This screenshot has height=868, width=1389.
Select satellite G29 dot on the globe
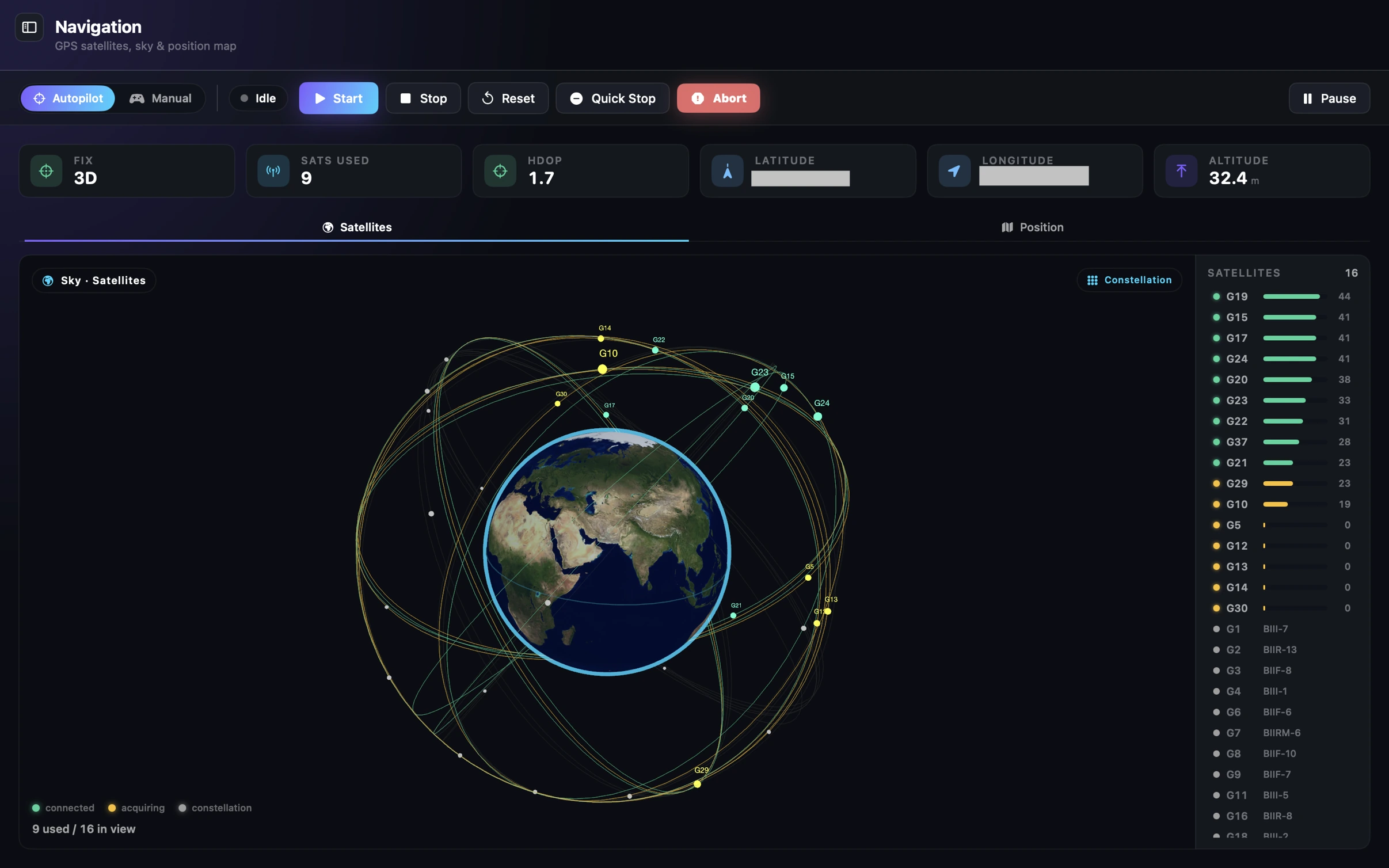(x=697, y=784)
